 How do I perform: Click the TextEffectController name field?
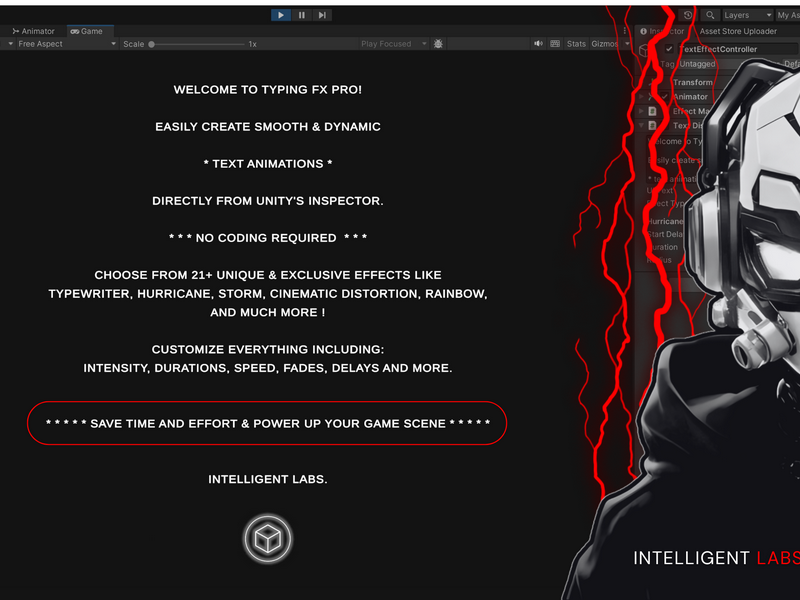pyautogui.click(x=737, y=49)
